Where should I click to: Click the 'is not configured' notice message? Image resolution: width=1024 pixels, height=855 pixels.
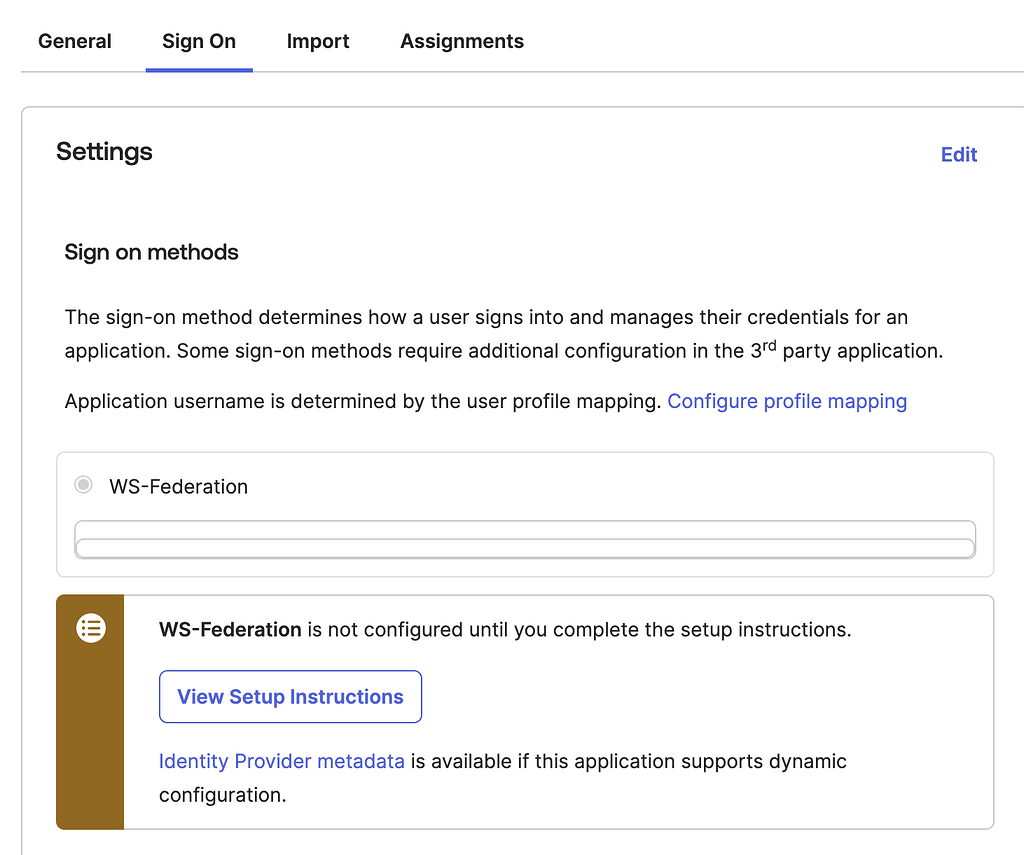[x=578, y=630]
